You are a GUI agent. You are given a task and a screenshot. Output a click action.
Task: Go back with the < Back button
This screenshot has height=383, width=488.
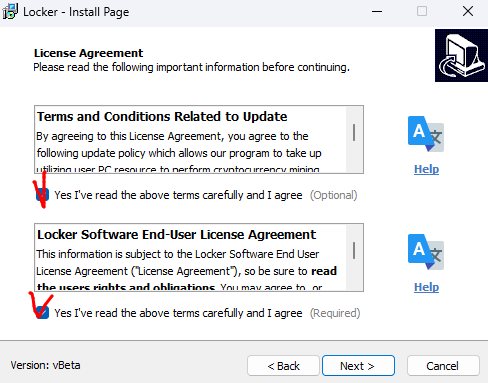pos(283,366)
